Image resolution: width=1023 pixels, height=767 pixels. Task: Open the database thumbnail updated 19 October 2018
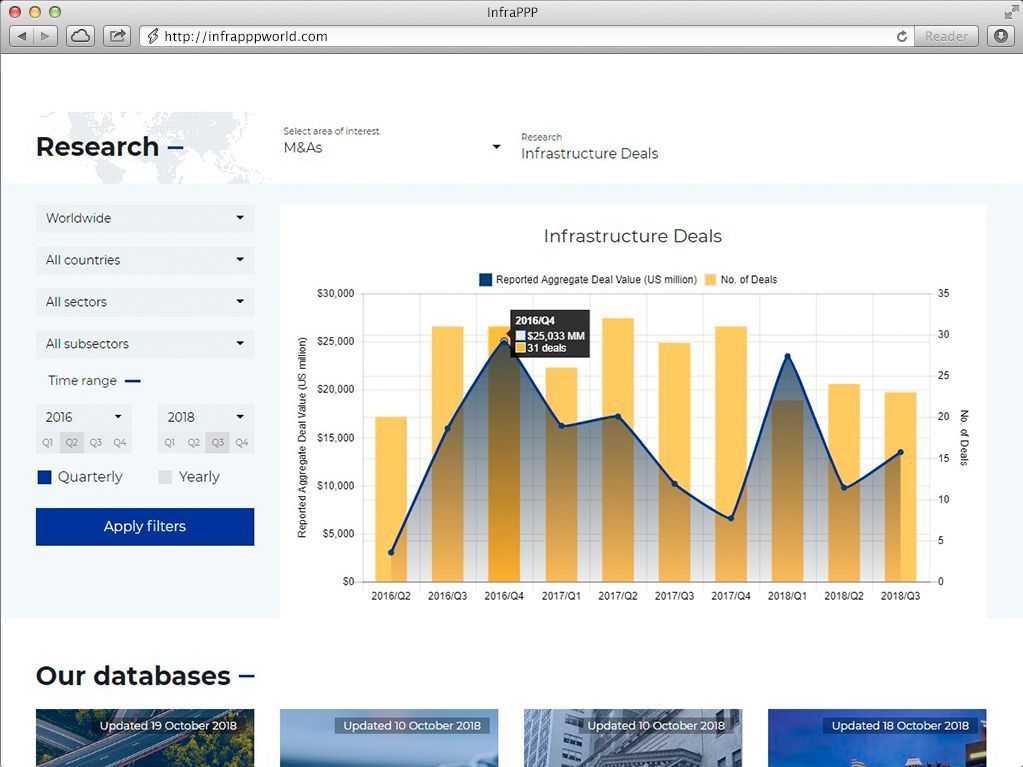tap(145, 738)
